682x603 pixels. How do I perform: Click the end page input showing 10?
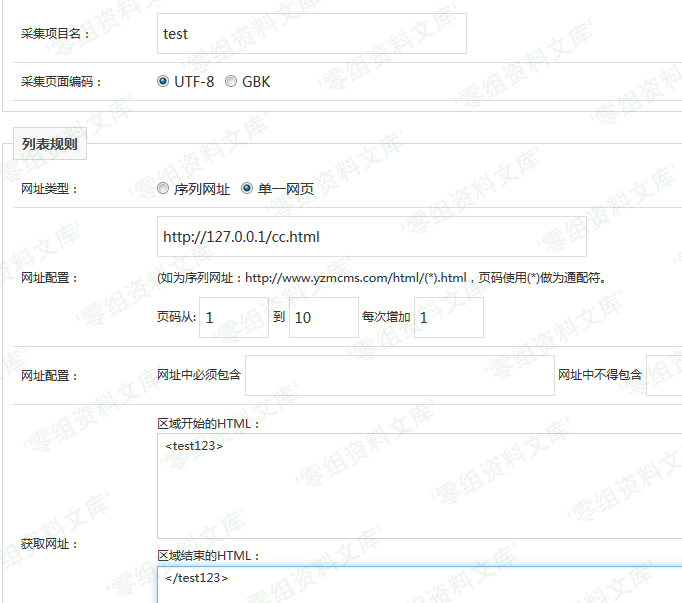click(x=323, y=317)
